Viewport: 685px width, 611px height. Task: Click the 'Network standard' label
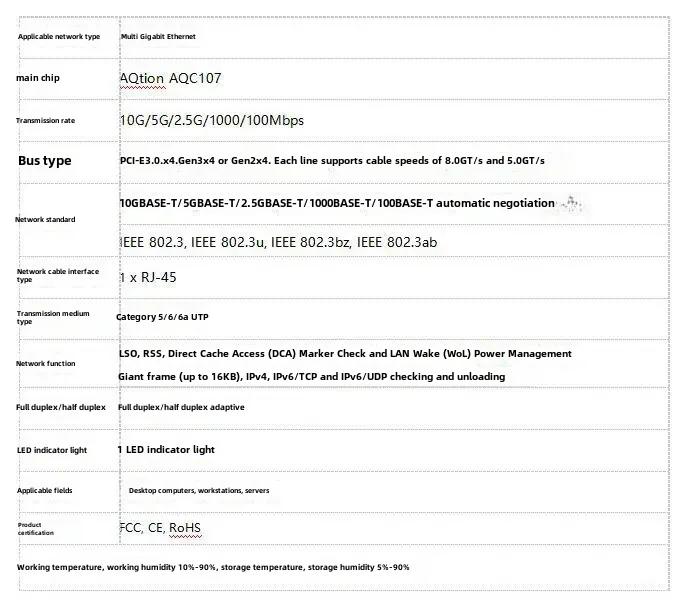coord(45,219)
